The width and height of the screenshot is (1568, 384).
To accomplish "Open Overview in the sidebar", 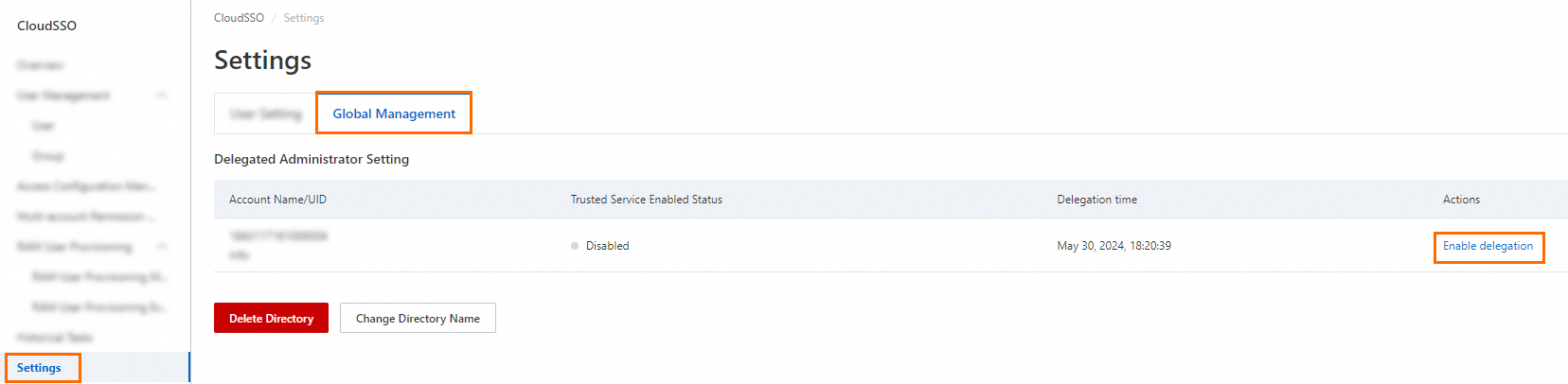I will [40, 65].
